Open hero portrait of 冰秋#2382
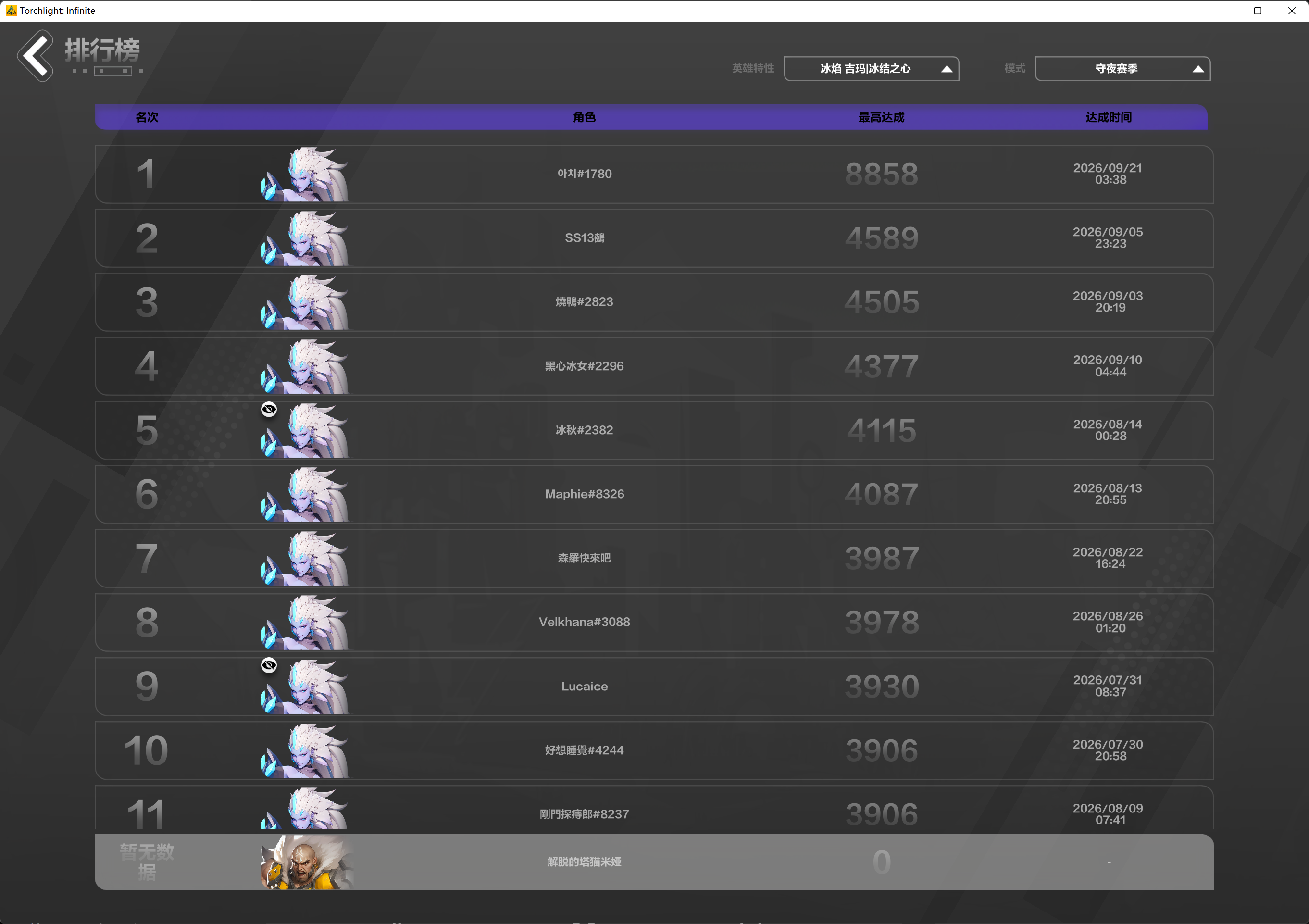 (x=305, y=430)
